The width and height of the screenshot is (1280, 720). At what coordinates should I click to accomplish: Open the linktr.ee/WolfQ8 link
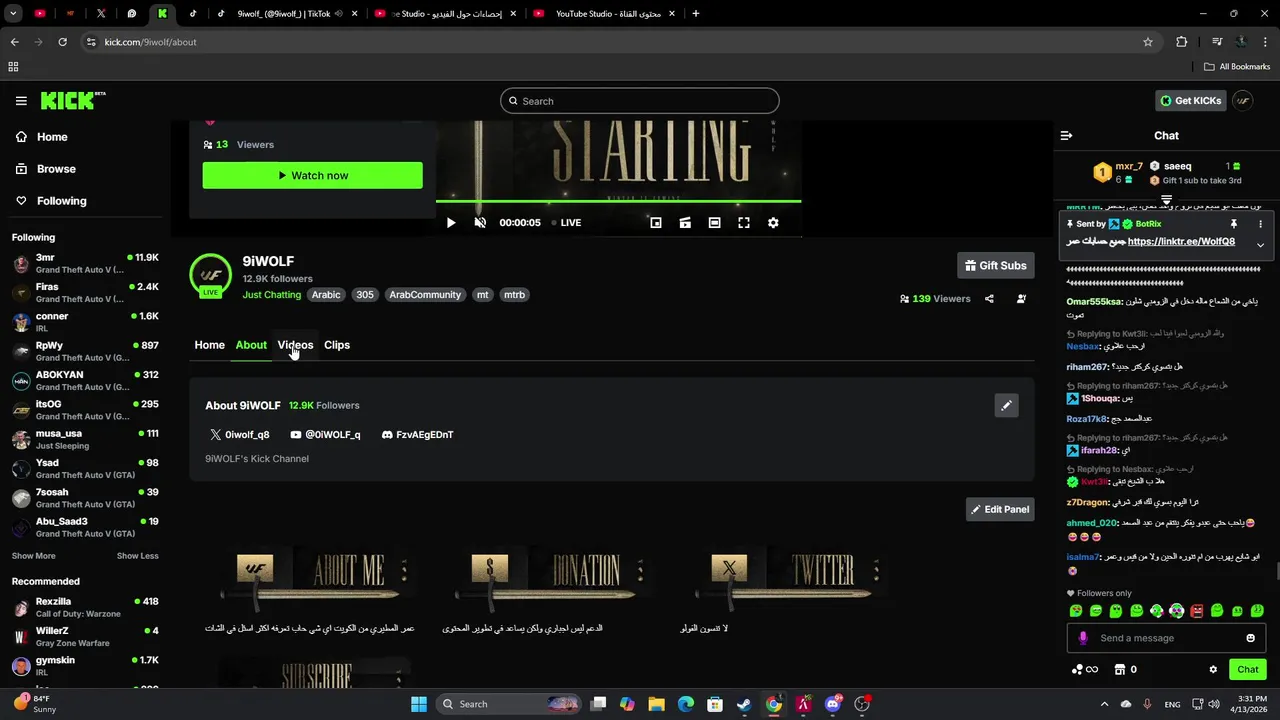[1181, 241]
